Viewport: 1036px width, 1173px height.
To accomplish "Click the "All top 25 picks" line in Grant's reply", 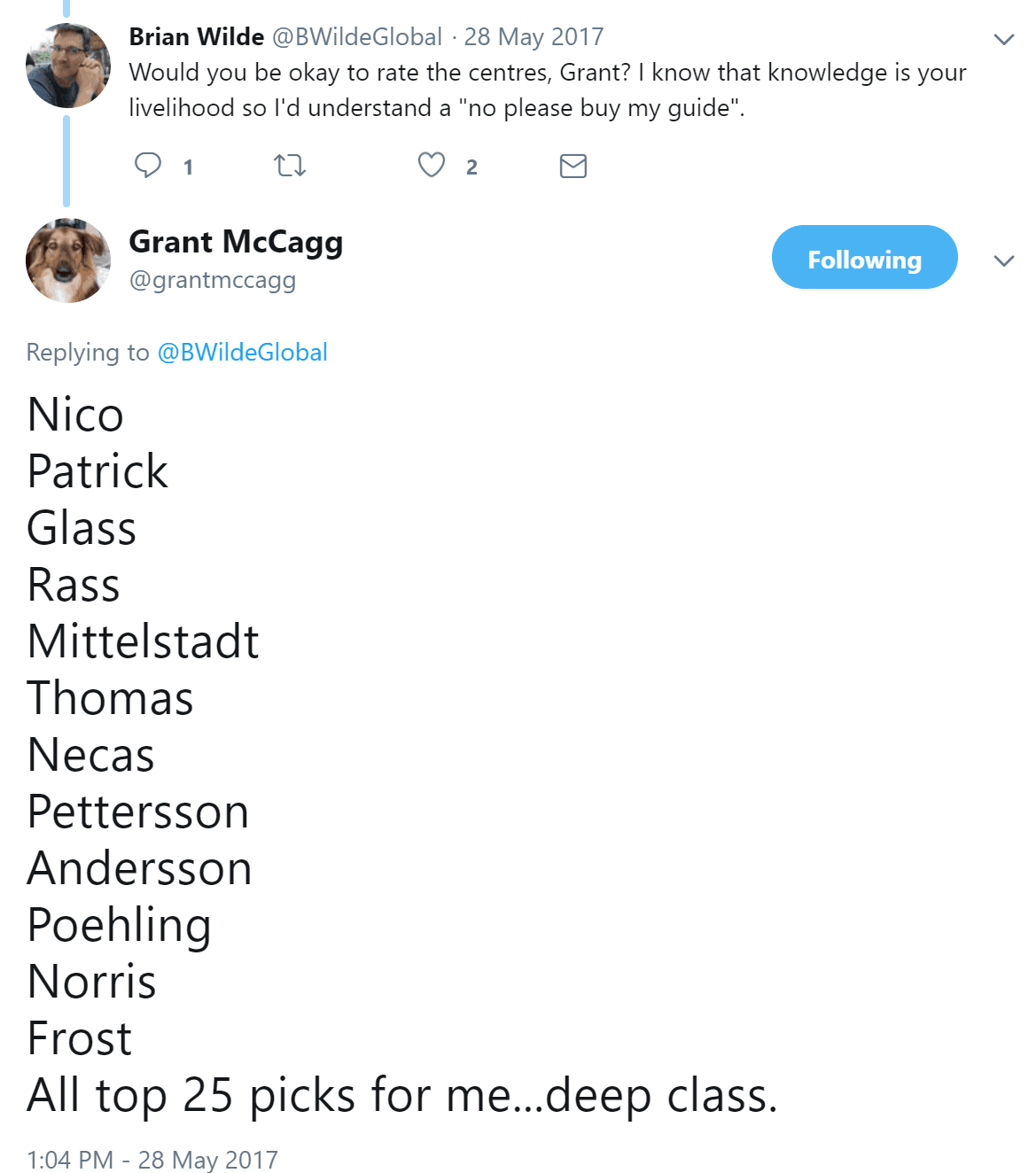I will pos(401,1095).
